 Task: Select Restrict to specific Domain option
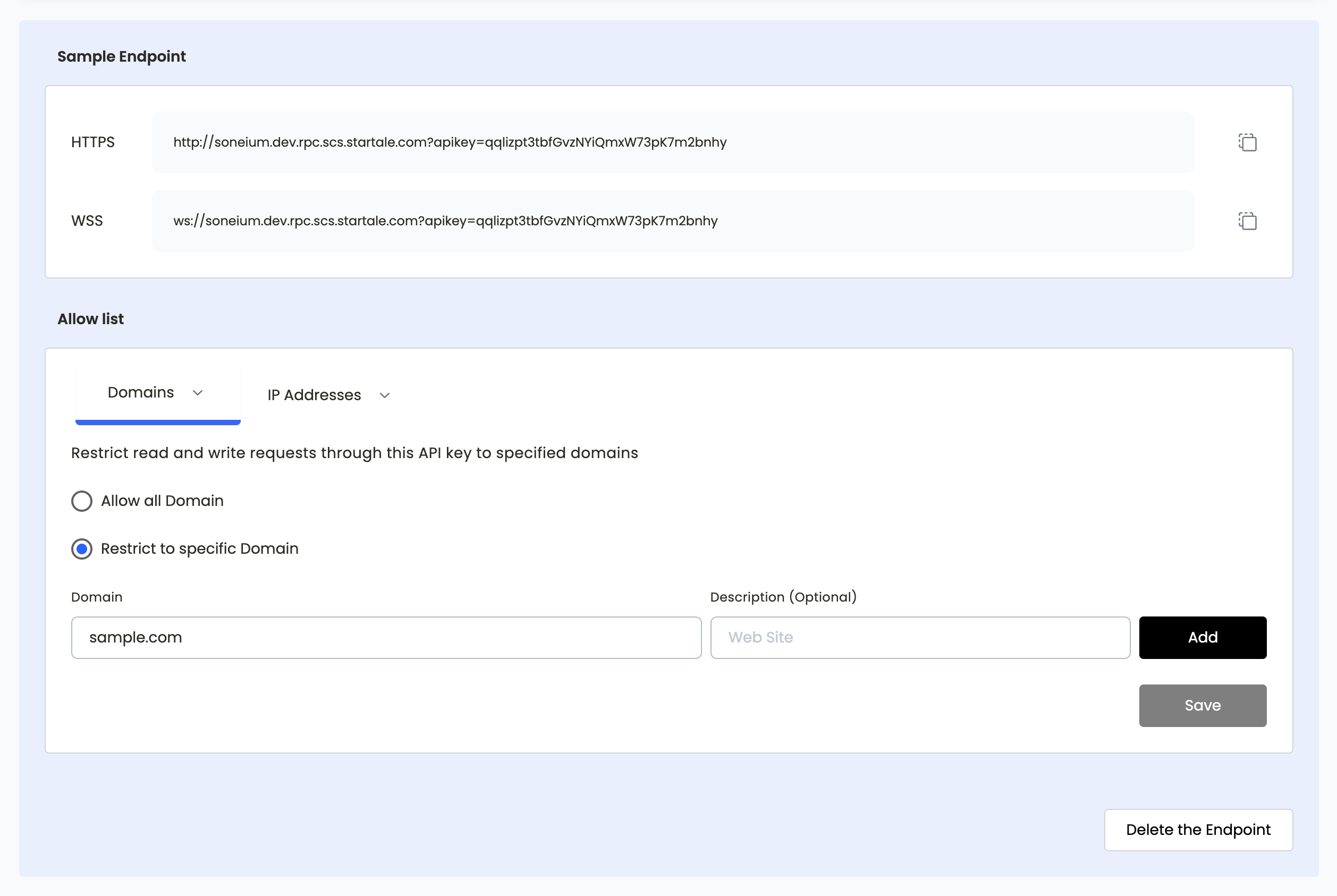[x=82, y=549]
